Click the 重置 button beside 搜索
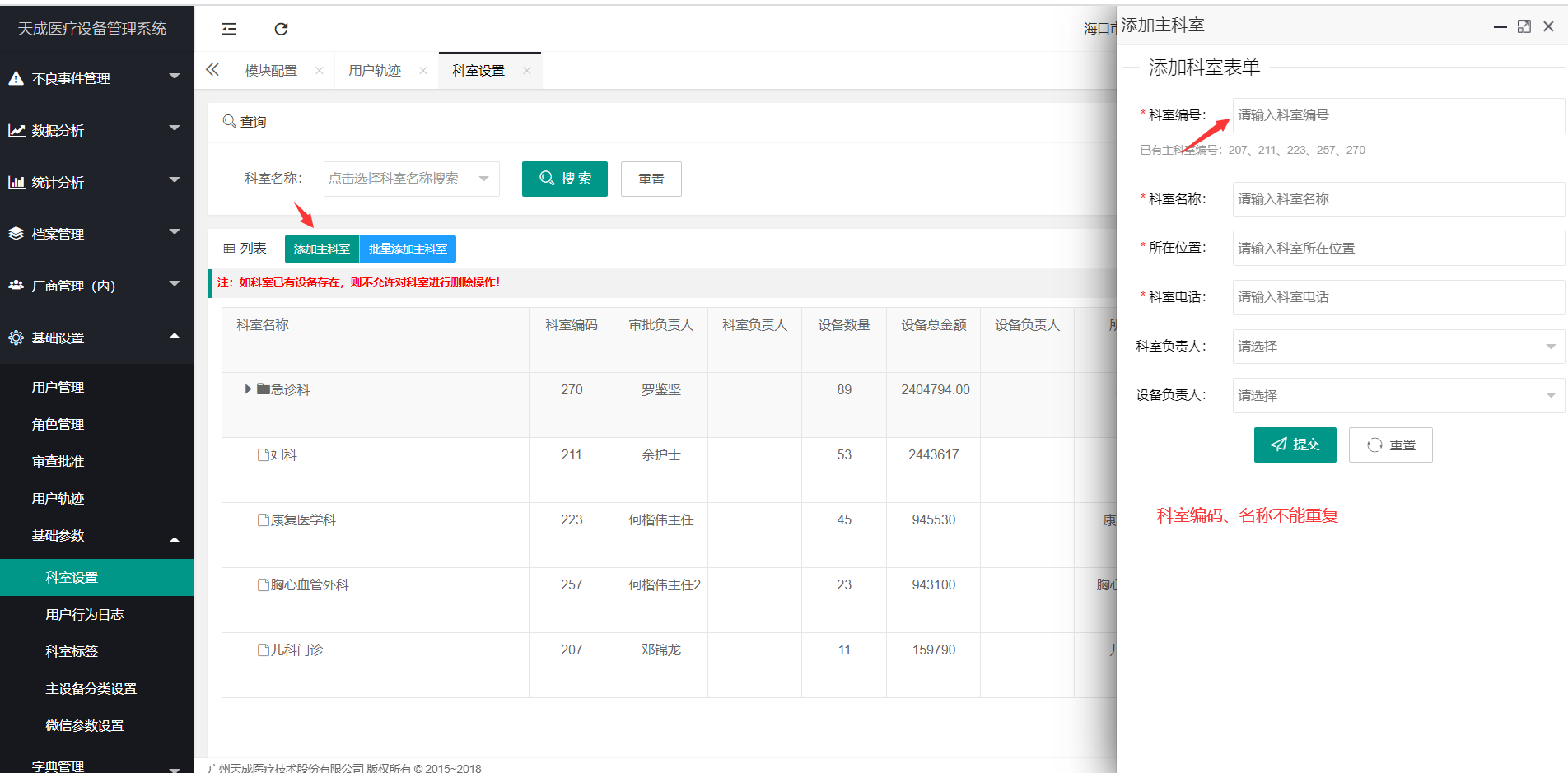 click(651, 179)
